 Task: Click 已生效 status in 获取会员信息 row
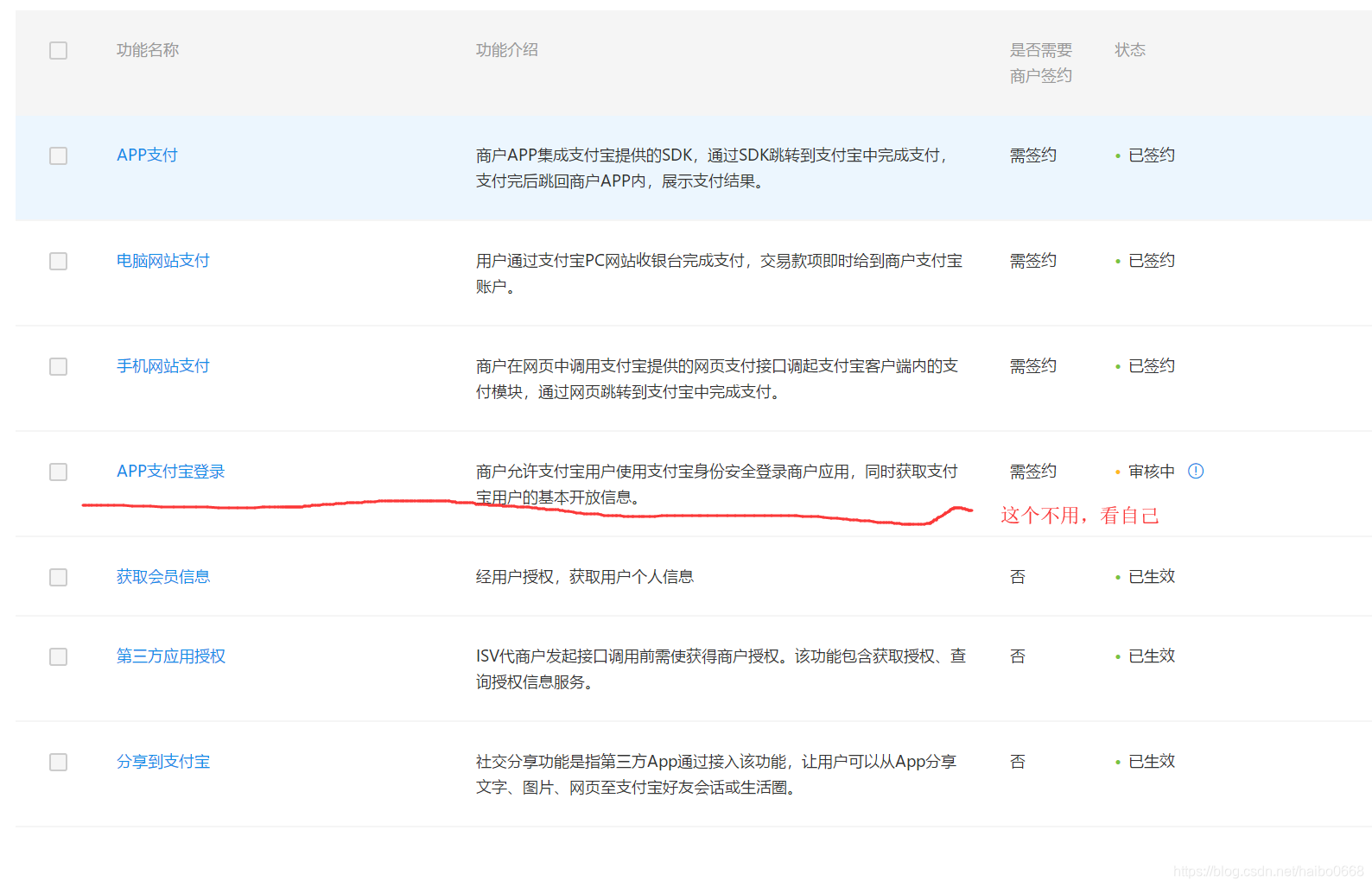(x=1152, y=576)
